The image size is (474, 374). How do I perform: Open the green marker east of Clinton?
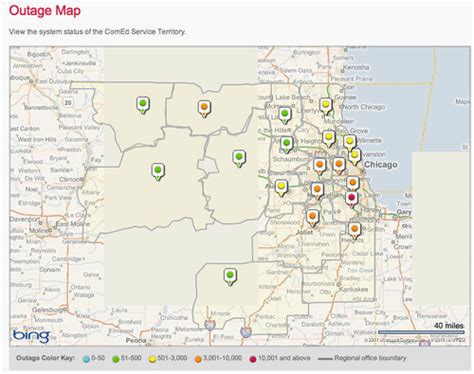point(158,172)
